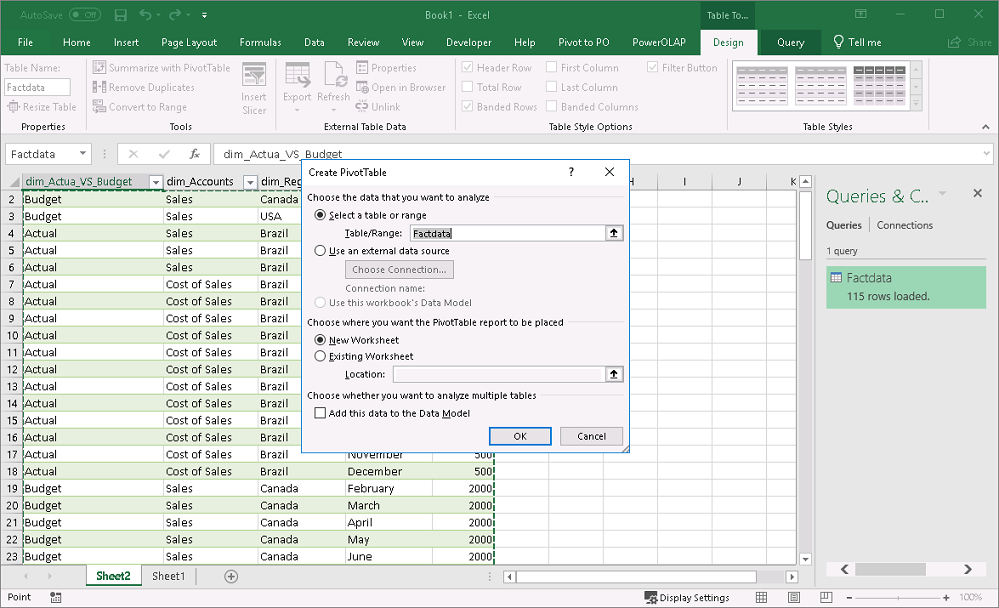Open table Properties in External Table Data
Viewport: 999px width, 608px height.
[386, 68]
